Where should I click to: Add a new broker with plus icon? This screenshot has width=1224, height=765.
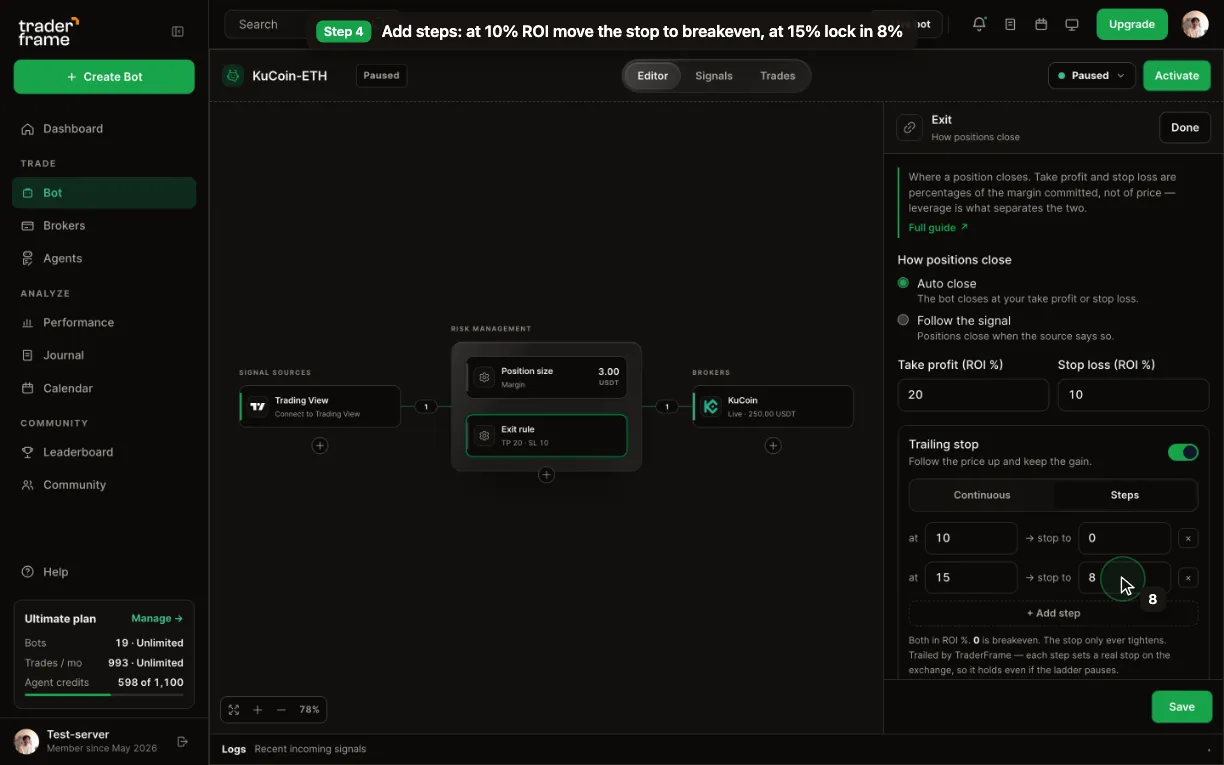pyautogui.click(x=773, y=446)
